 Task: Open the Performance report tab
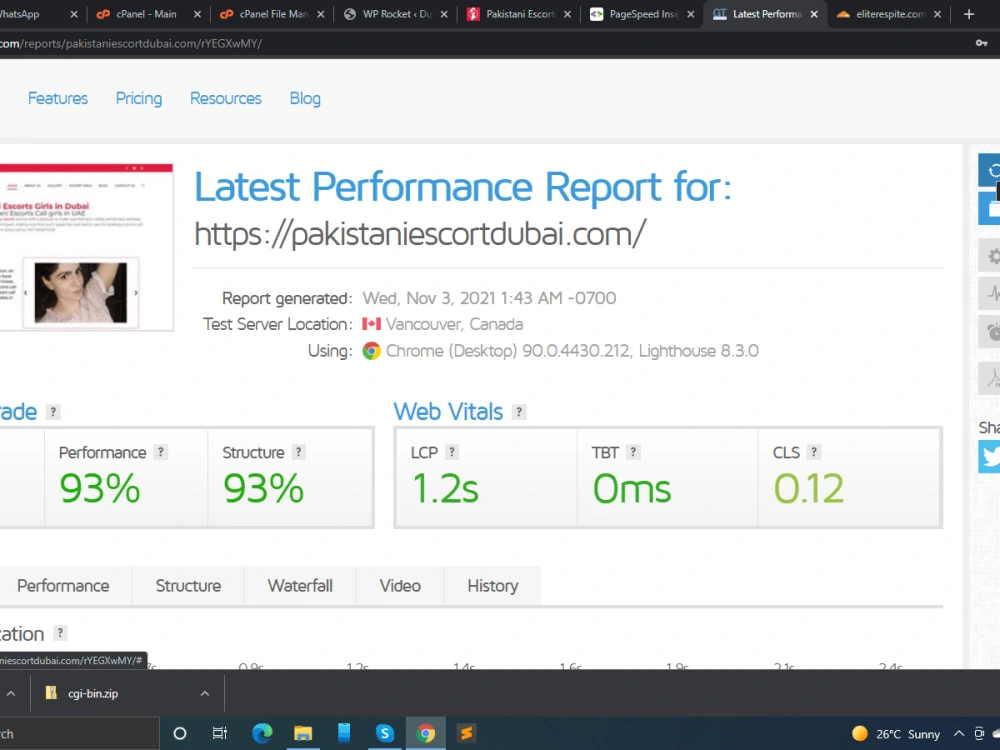coord(63,585)
